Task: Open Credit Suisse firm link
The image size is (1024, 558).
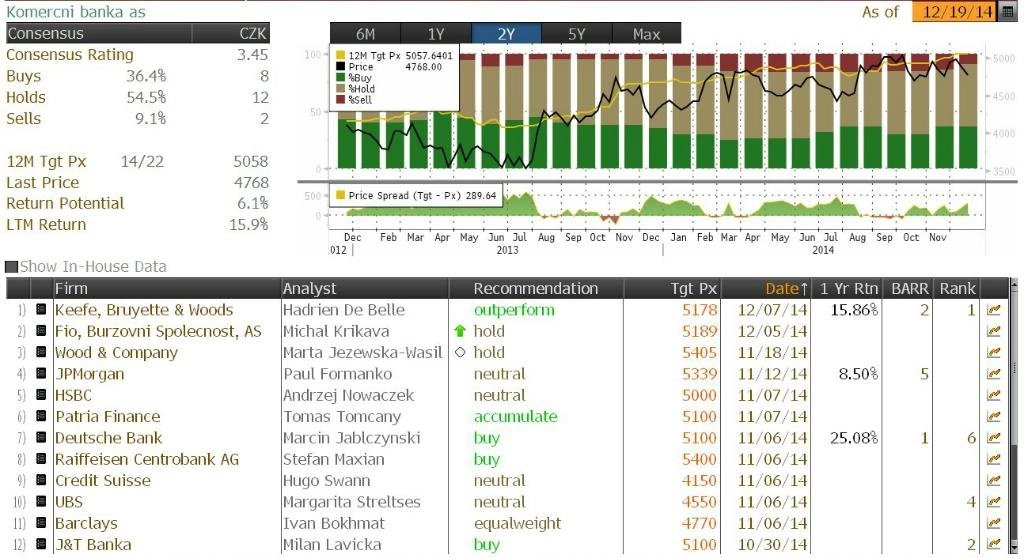Action: (103, 480)
